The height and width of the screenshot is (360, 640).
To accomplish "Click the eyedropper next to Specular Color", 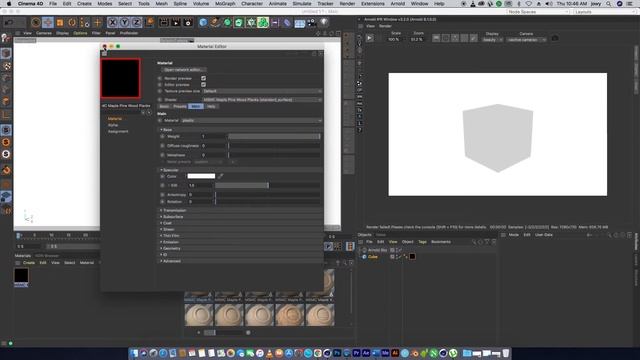I will tap(220, 176).
